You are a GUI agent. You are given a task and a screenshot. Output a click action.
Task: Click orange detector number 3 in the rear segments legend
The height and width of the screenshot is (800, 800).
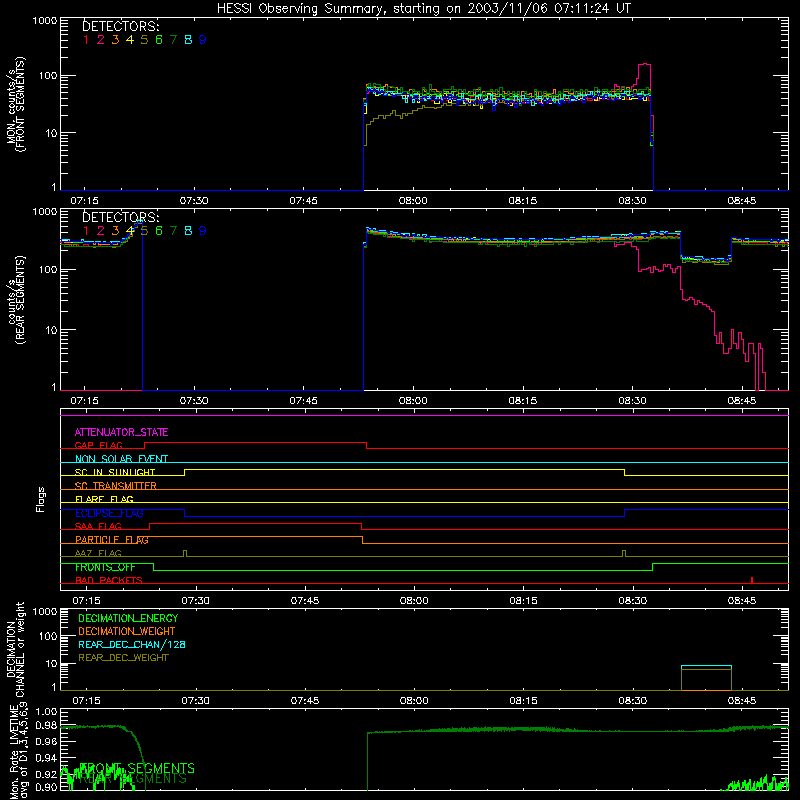point(115,231)
